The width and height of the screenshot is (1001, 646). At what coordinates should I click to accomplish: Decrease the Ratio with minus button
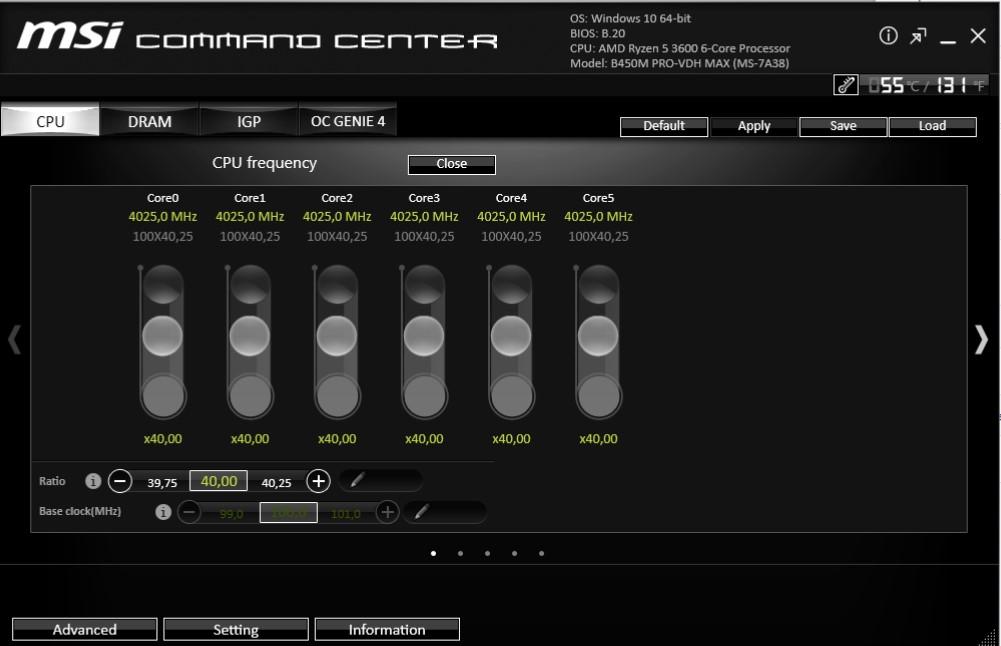(x=120, y=481)
